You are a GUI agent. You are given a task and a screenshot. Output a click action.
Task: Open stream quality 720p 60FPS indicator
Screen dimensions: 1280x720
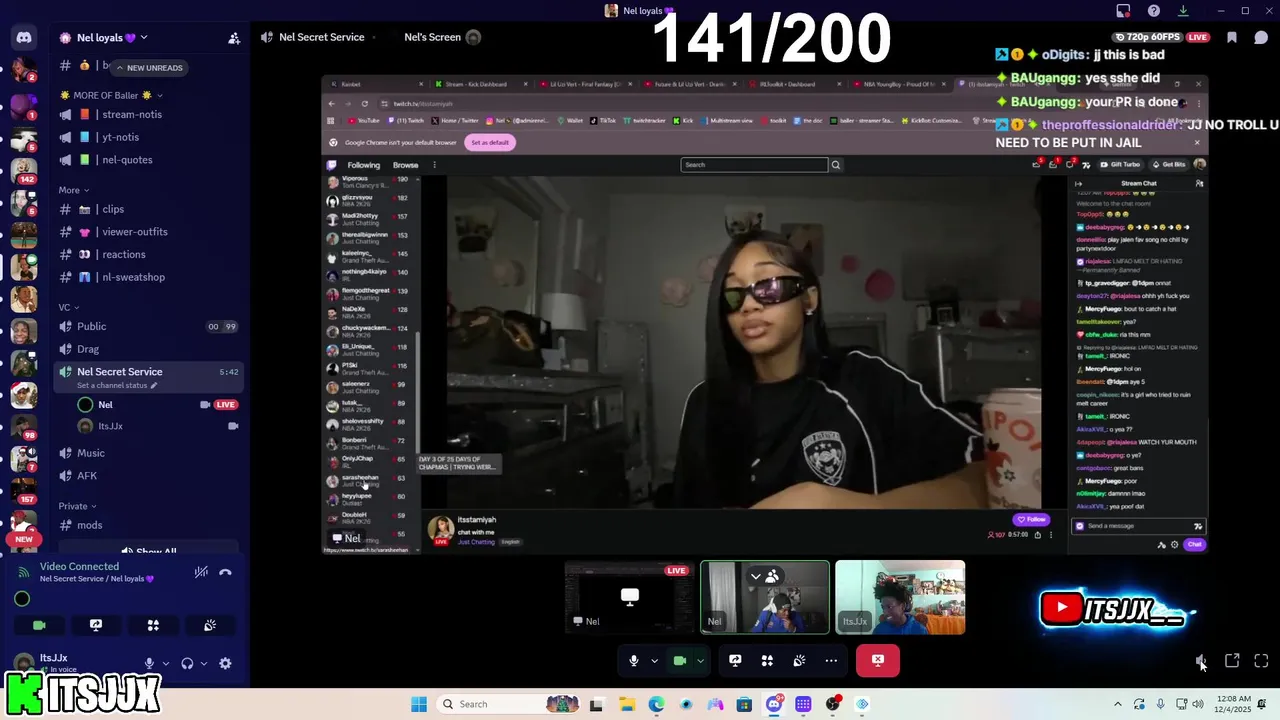point(1149,37)
